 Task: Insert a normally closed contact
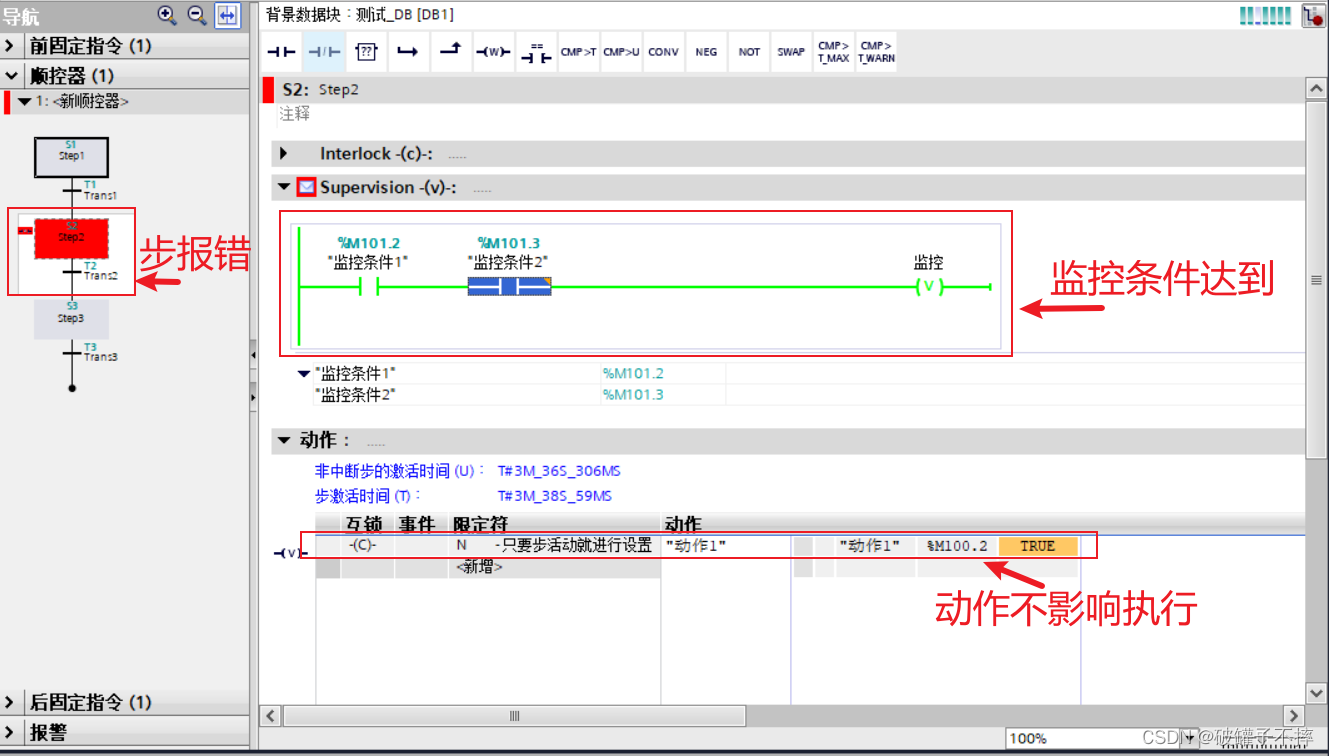coord(325,52)
